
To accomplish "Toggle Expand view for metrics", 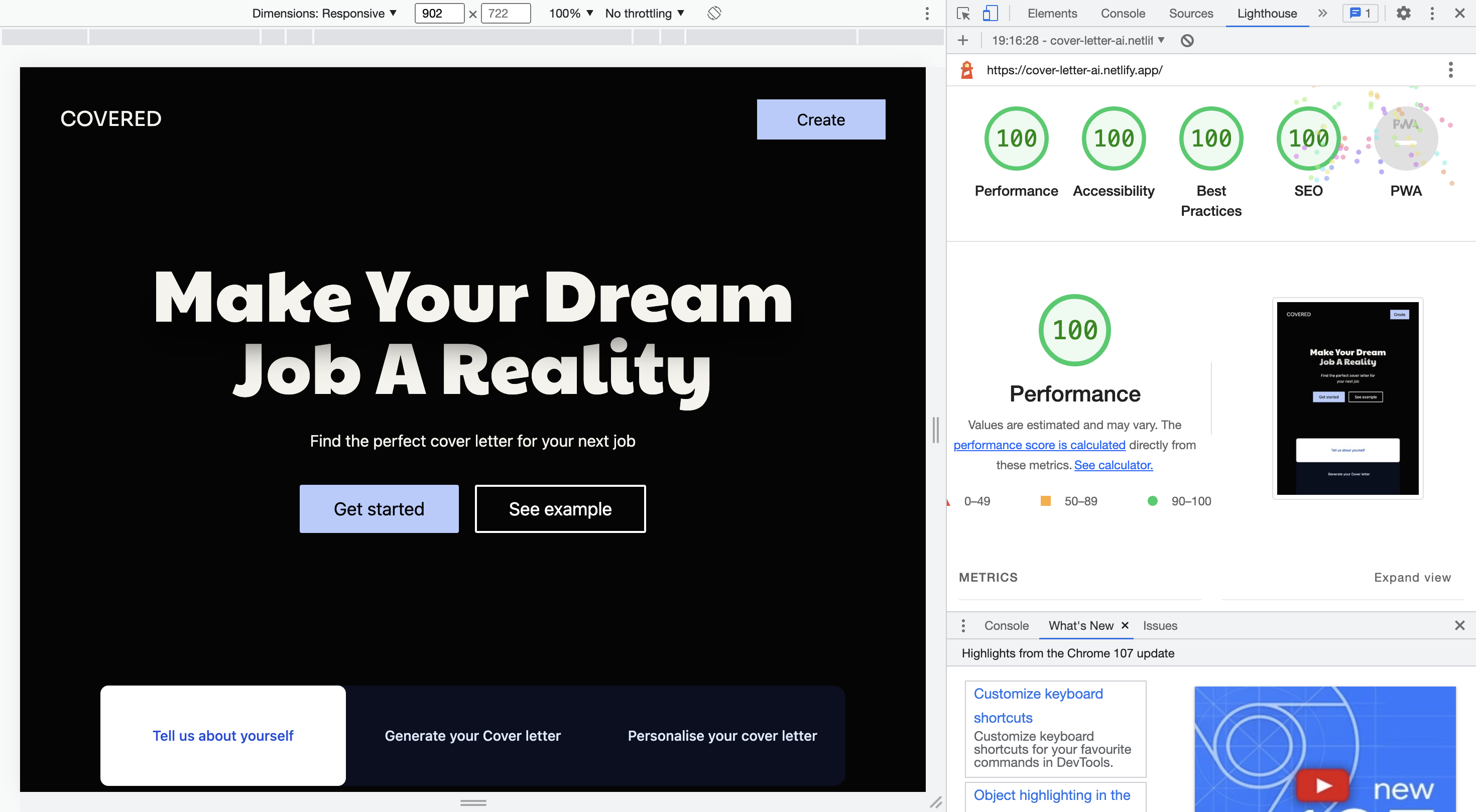I will click(1412, 577).
